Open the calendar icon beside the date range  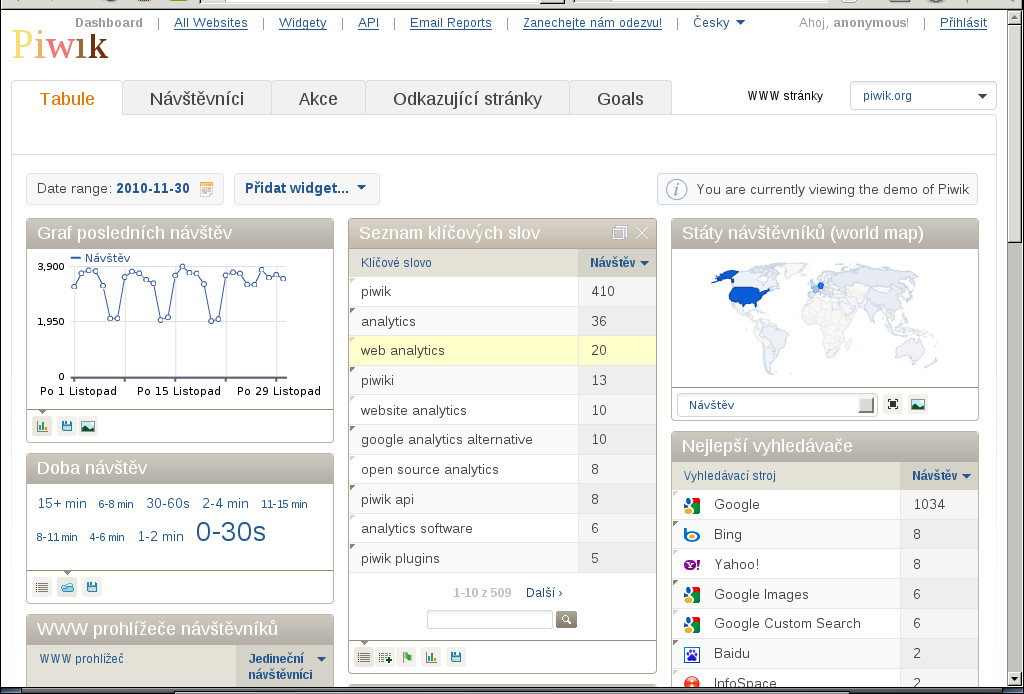click(206, 189)
